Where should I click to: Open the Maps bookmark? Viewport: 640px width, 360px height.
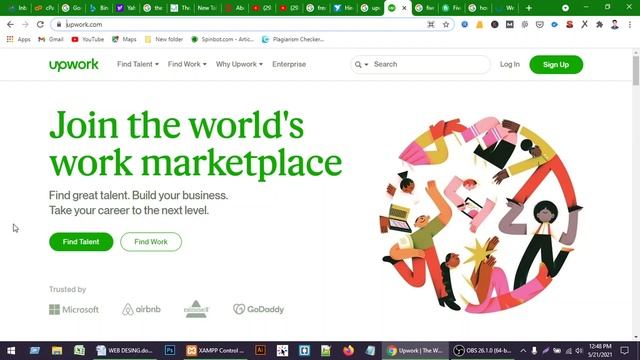tap(124, 39)
